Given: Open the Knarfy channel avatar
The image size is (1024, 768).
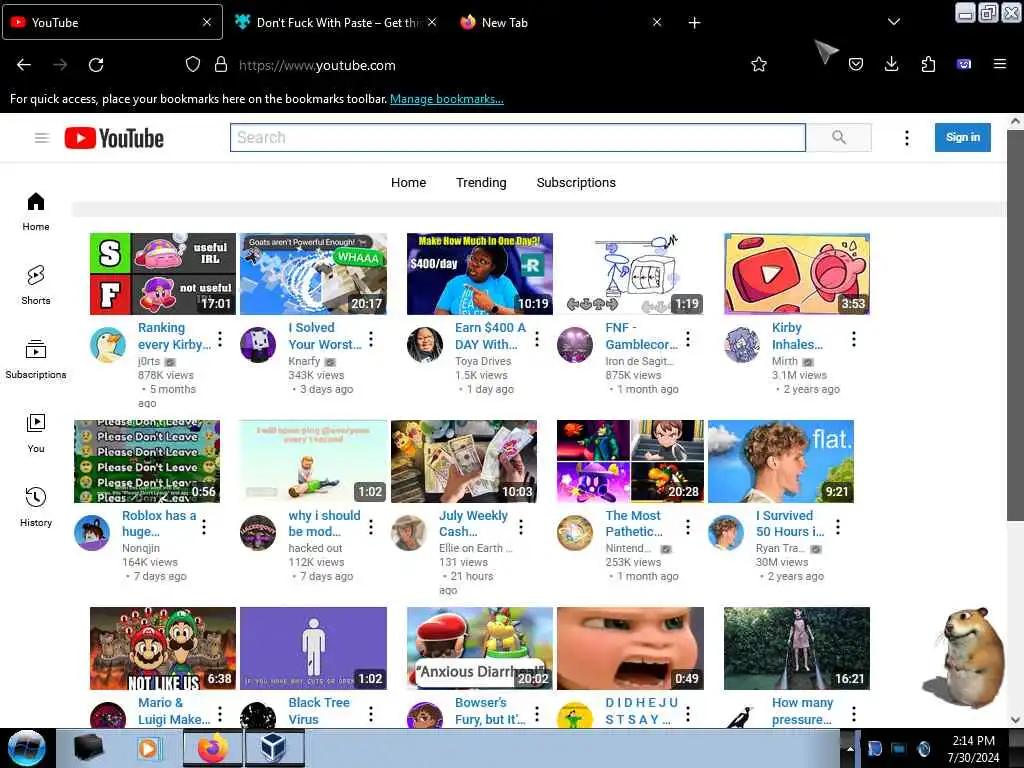Looking at the screenshot, I should [258, 344].
